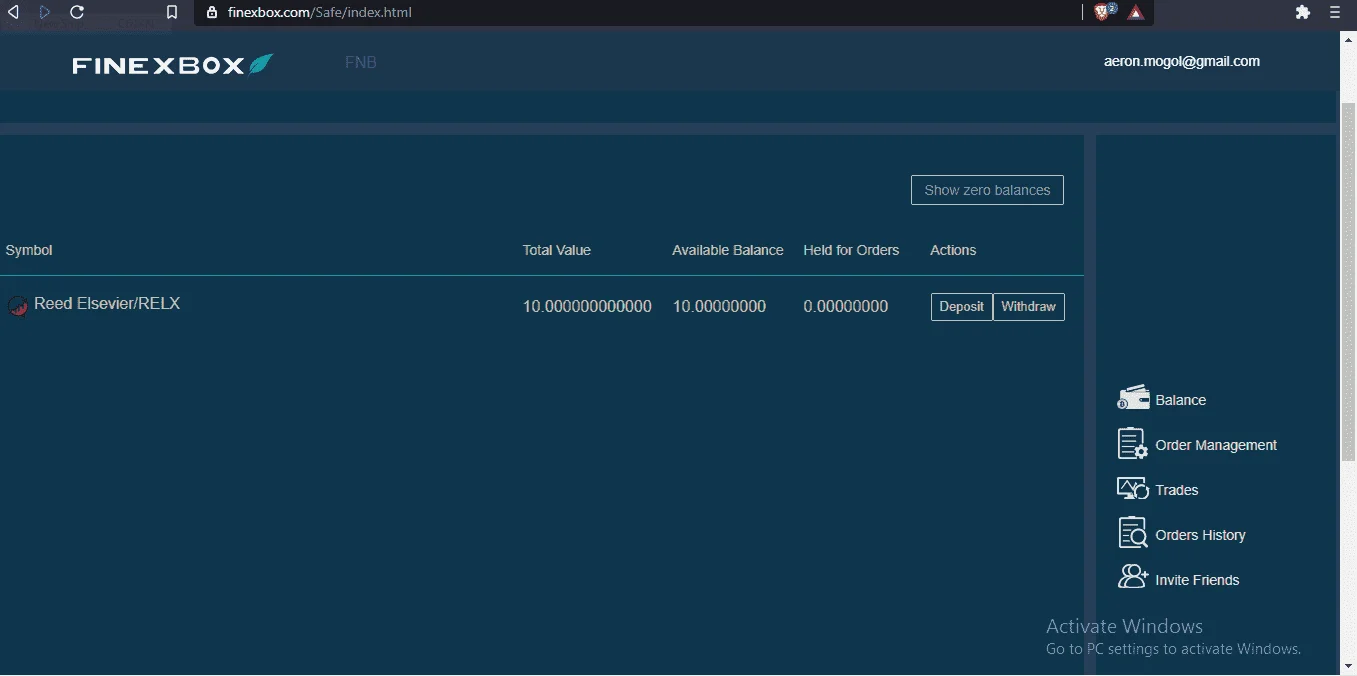
Task: Select the Reed Elsevier/RELX symbol name
Action: pos(107,303)
